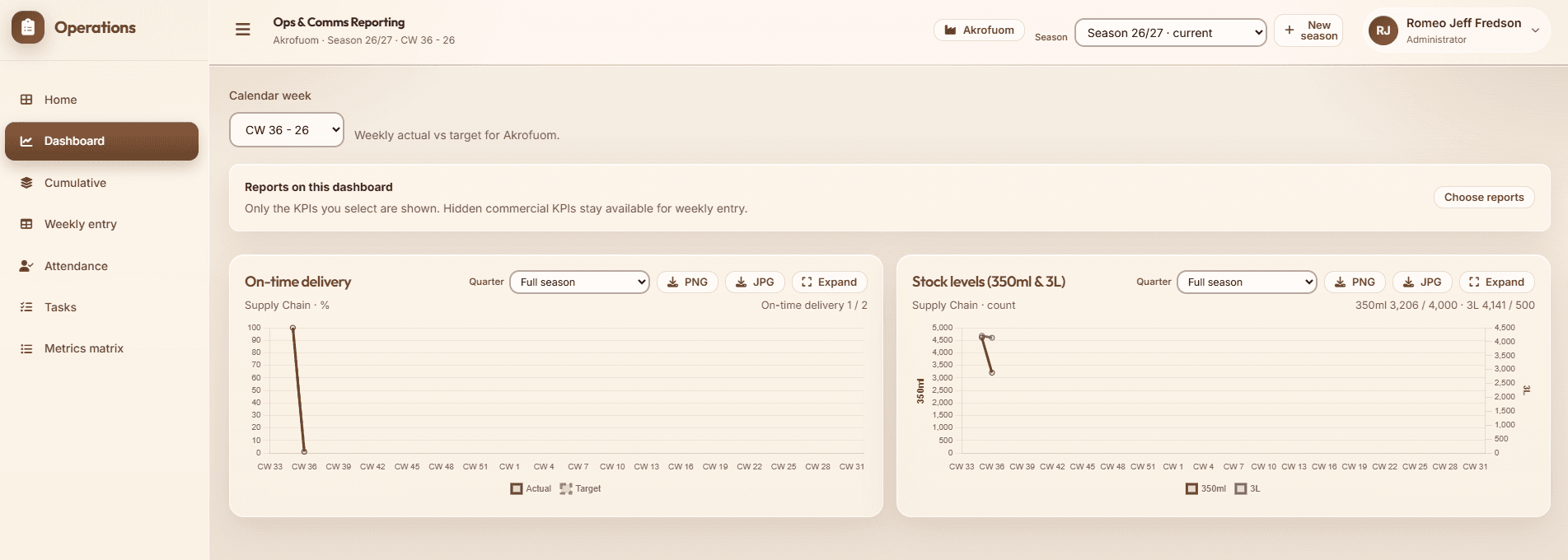This screenshot has height=560, width=1568.
Task: Click Choose reports button
Action: point(1484,198)
